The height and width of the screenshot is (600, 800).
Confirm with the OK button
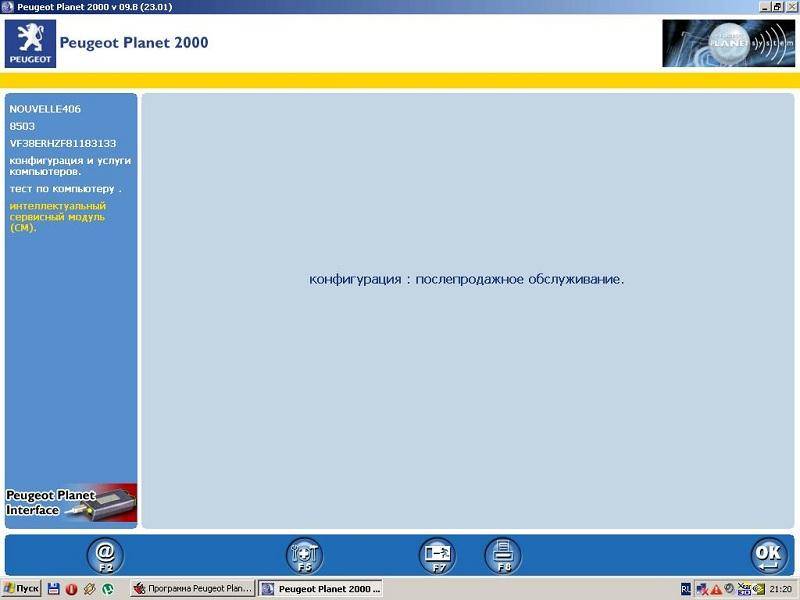pyautogui.click(x=767, y=554)
